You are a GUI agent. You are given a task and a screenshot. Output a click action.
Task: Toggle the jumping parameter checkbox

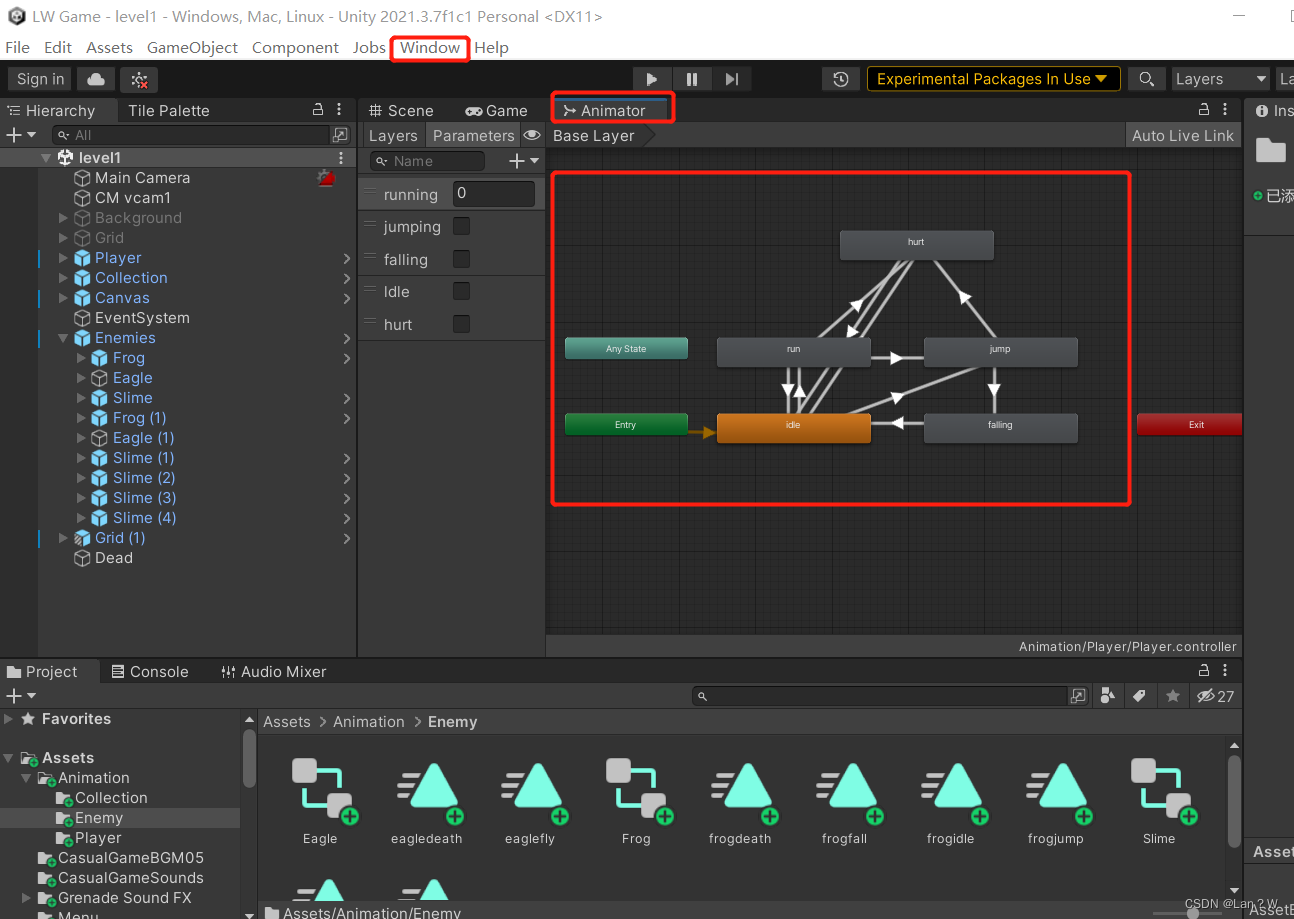coord(461,226)
